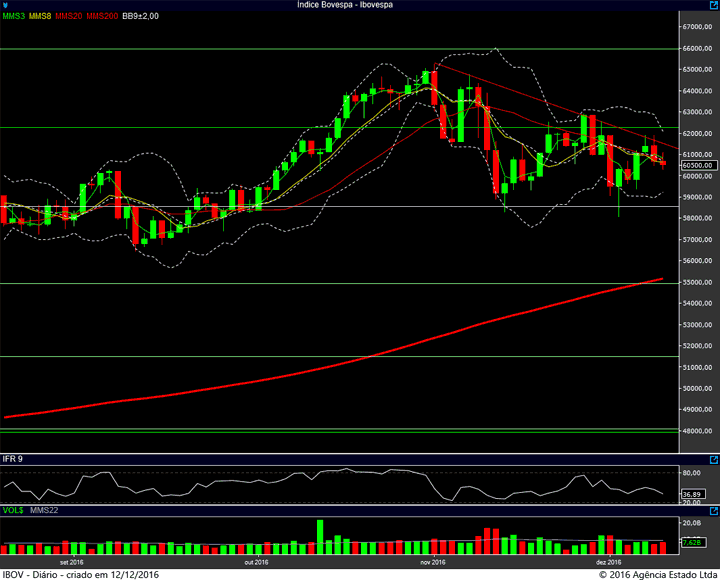The height and width of the screenshot is (580, 720).
Task: Select the MMS20 moving average label
Action: click(x=69, y=16)
